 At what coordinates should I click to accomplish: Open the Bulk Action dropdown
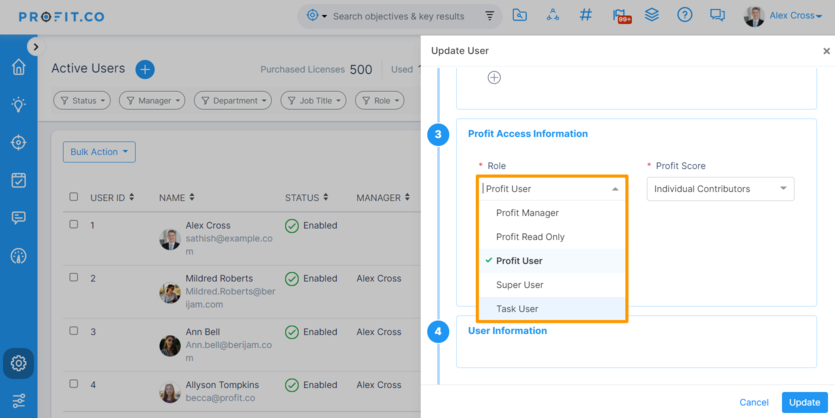(x=99, y=152)
